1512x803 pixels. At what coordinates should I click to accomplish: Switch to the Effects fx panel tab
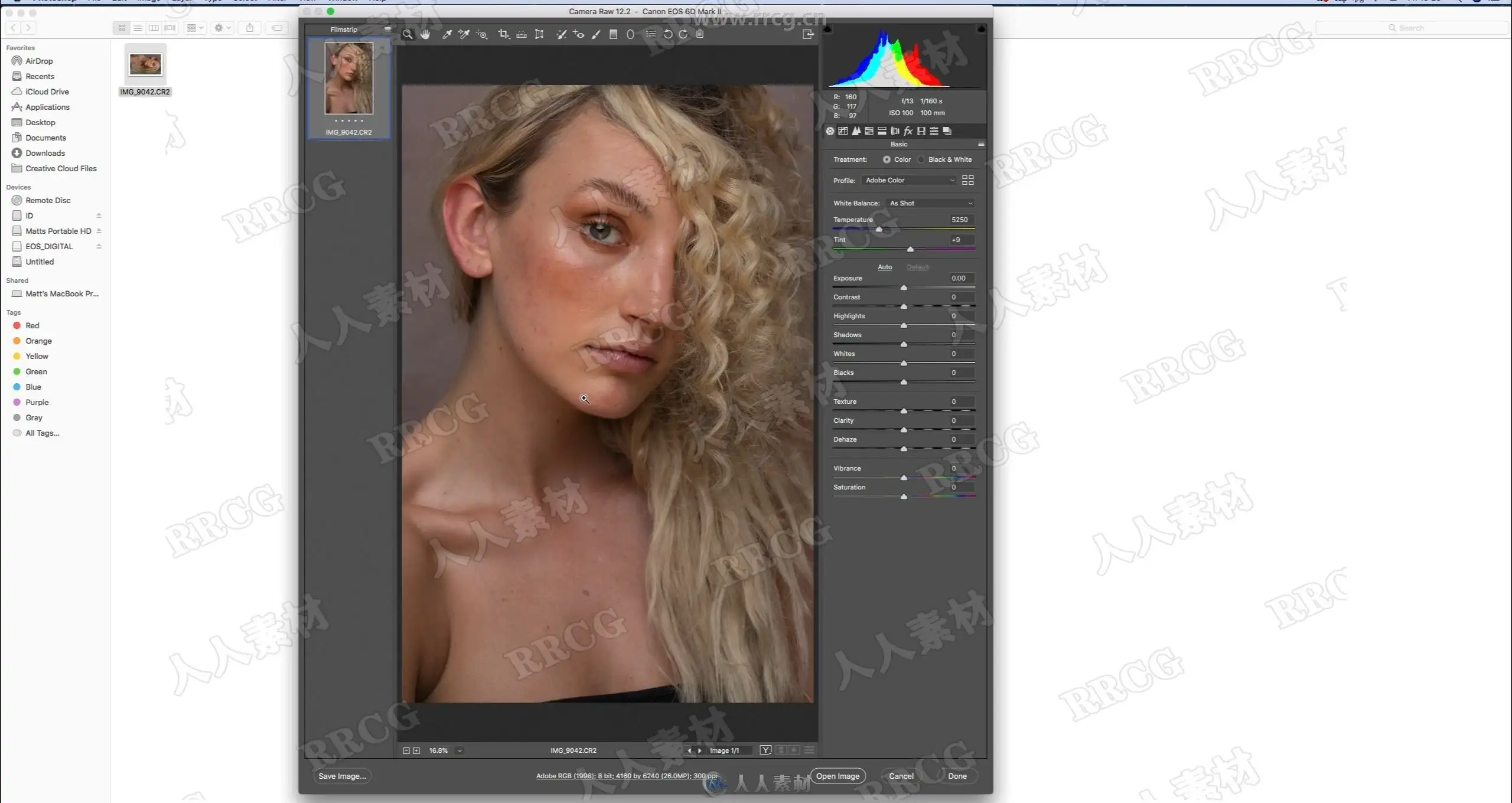908,131
